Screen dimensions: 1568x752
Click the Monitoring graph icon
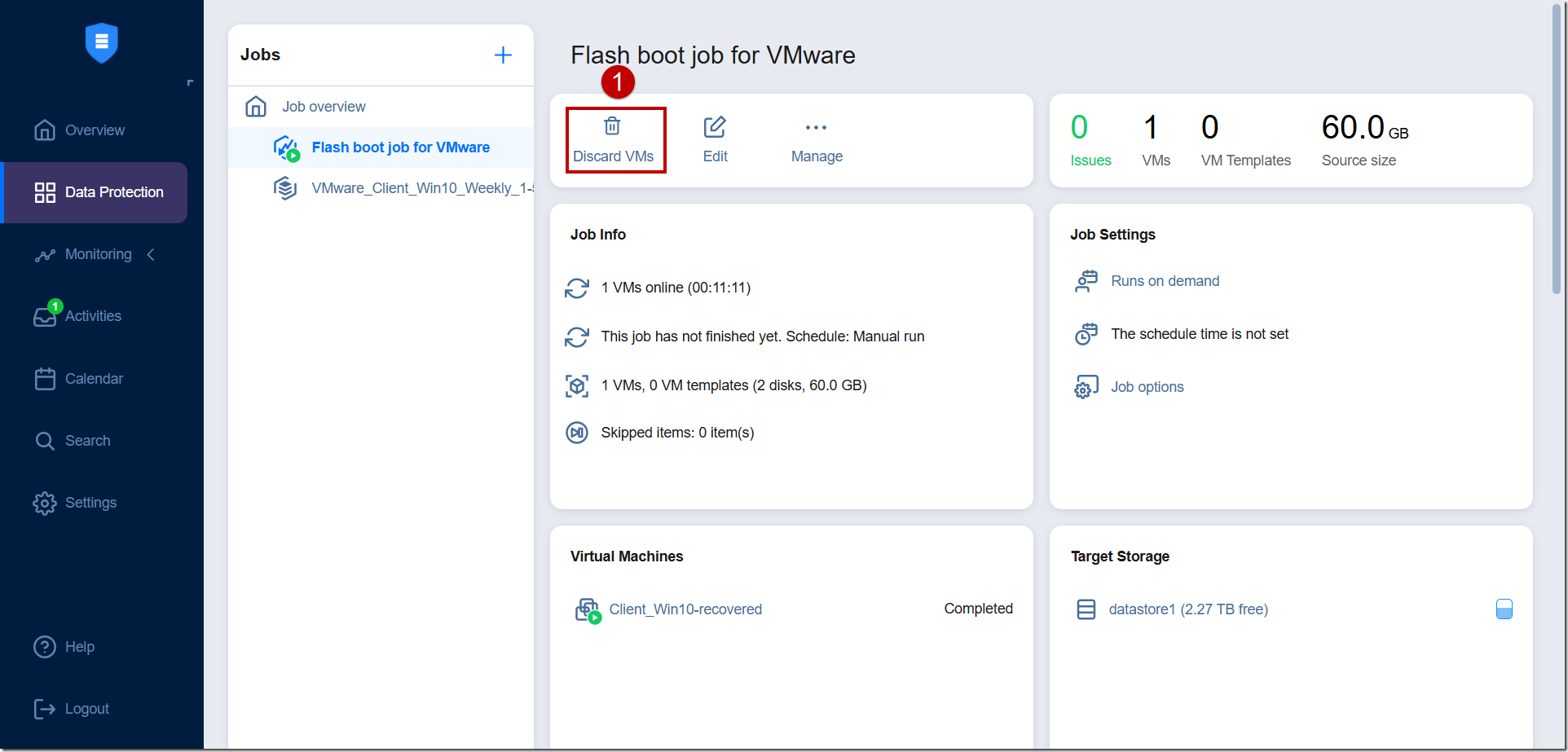click(45, 255)
